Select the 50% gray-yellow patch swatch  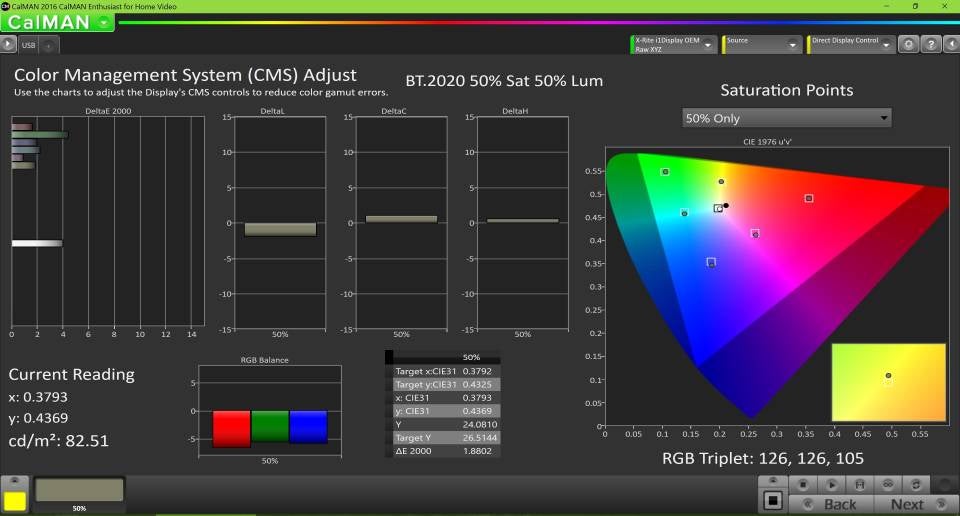click(79, 490)
